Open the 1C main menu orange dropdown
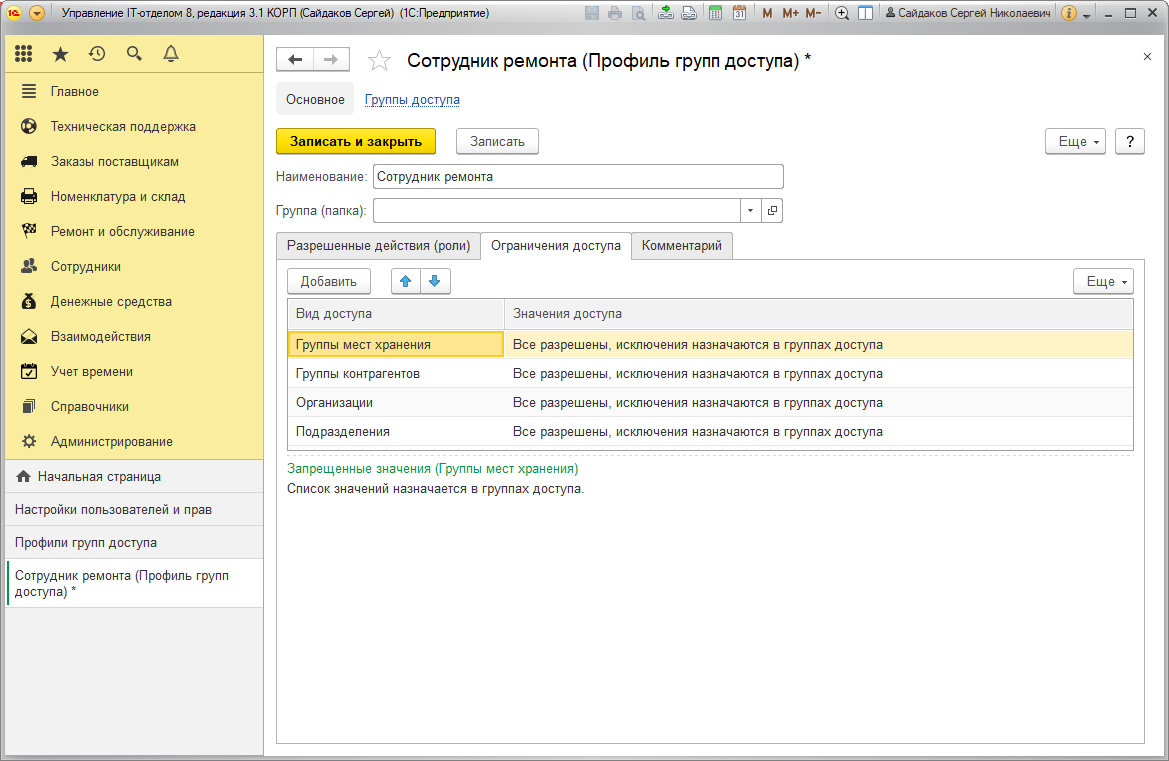 pyautogui.click(x=37, y=13)
